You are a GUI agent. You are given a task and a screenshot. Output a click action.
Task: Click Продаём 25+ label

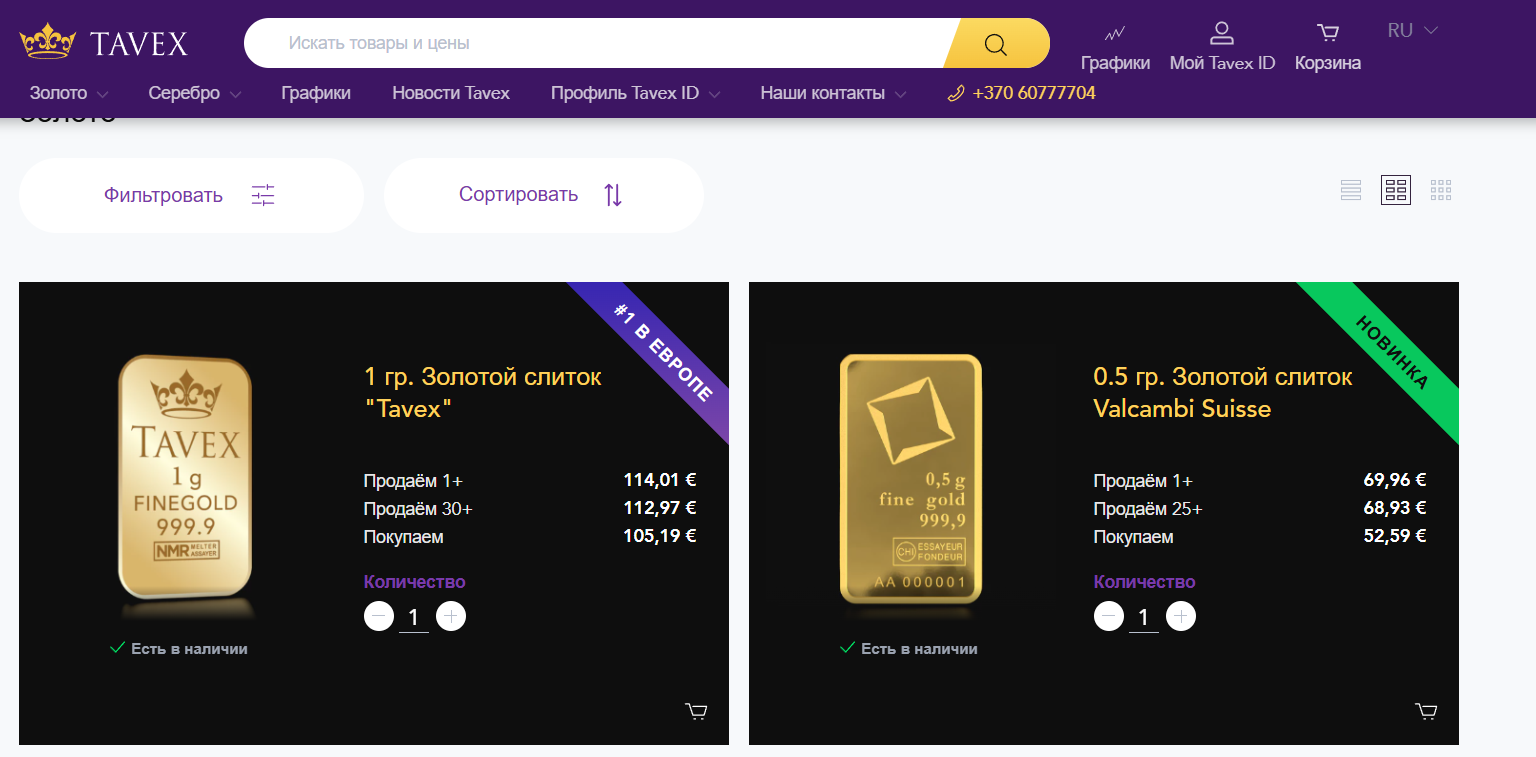(1148, 509)
